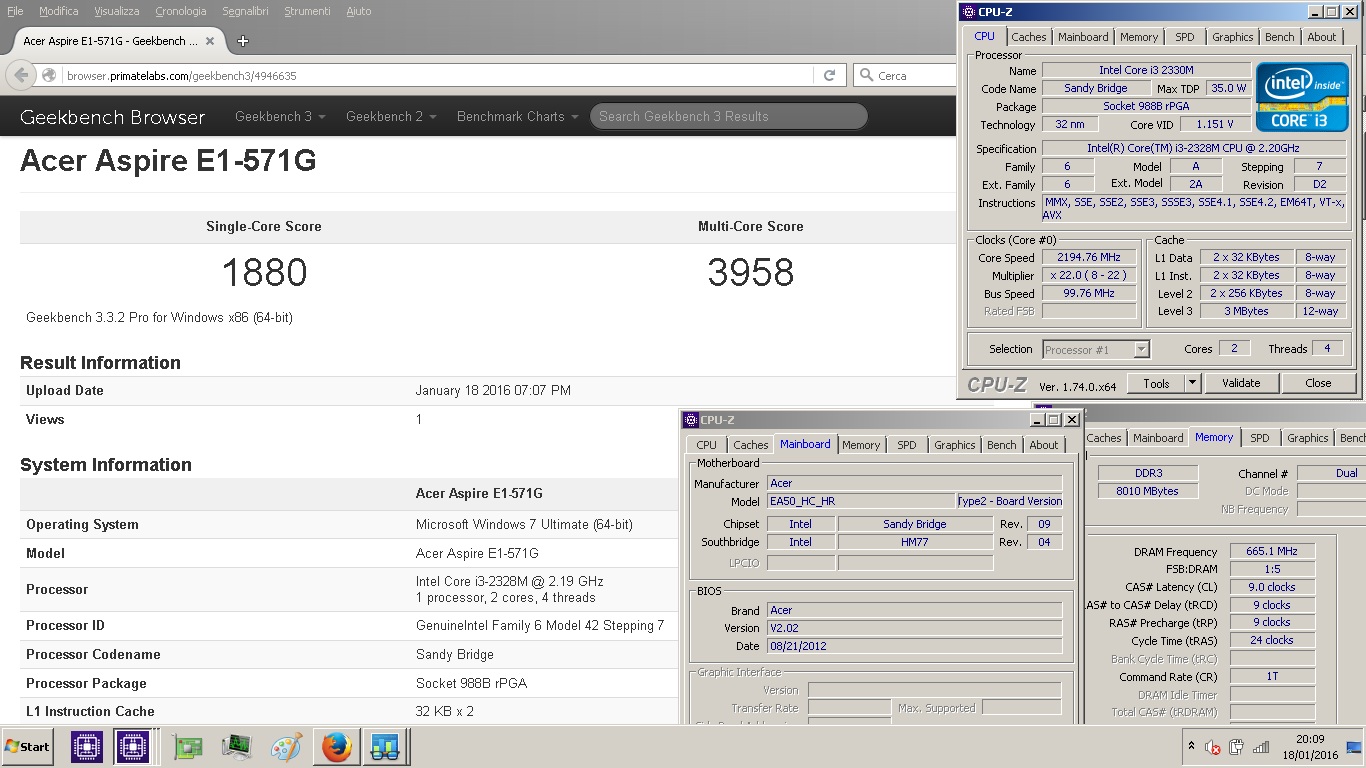
Task: Click the BIOS date field 08/21/2012
Action: pos(915,646)
